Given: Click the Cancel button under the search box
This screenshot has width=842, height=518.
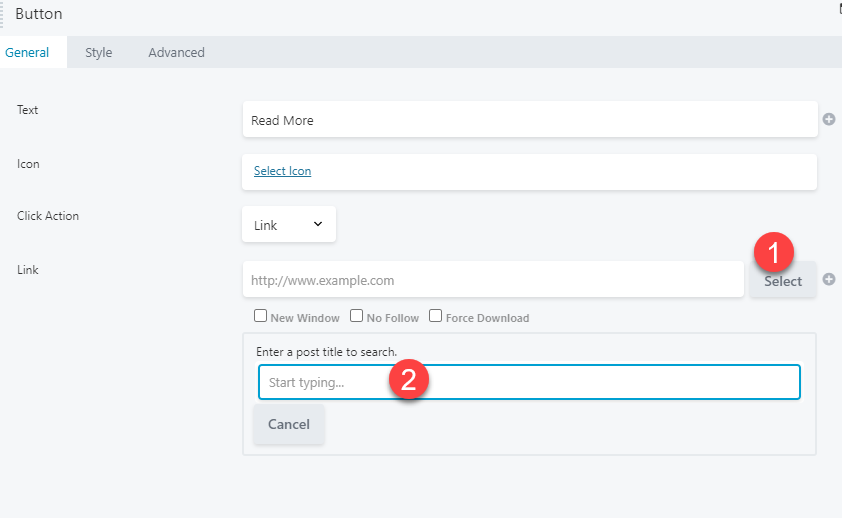Looking at the screenshot, I should coord(289,424).
